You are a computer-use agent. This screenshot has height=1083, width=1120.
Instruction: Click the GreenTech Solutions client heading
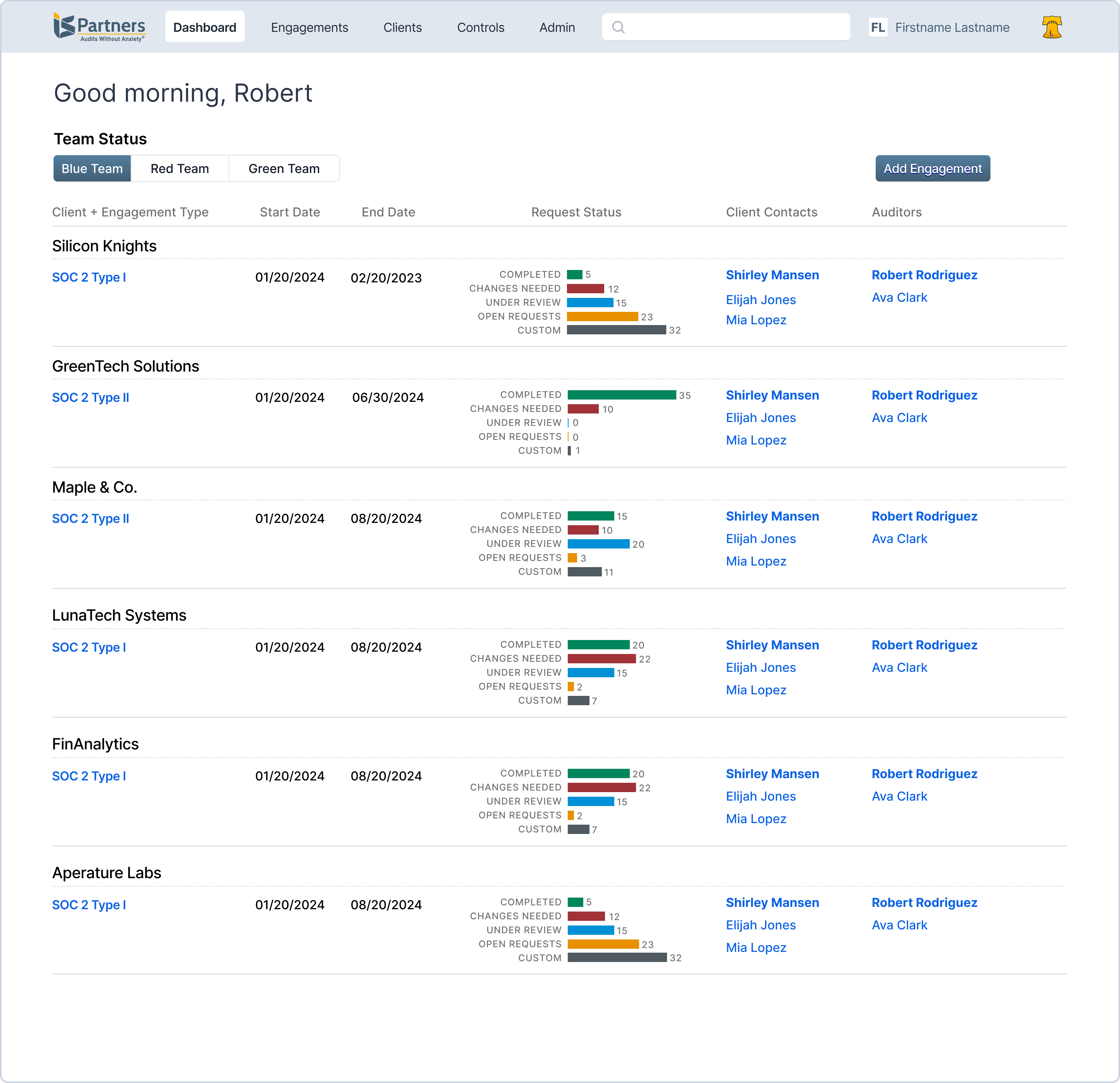(126, 366)
